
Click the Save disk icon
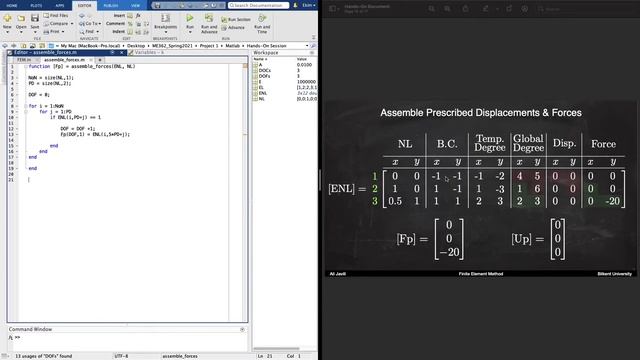point(35,18)
